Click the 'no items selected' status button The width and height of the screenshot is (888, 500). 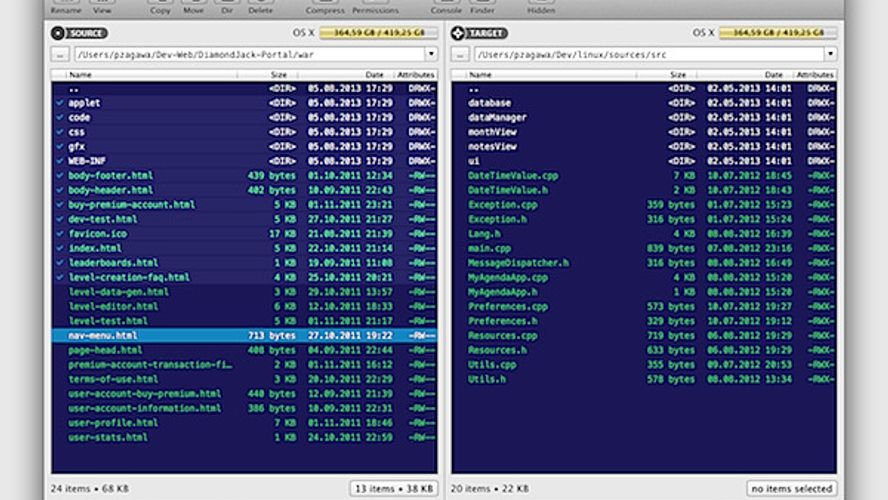point(792,488)
